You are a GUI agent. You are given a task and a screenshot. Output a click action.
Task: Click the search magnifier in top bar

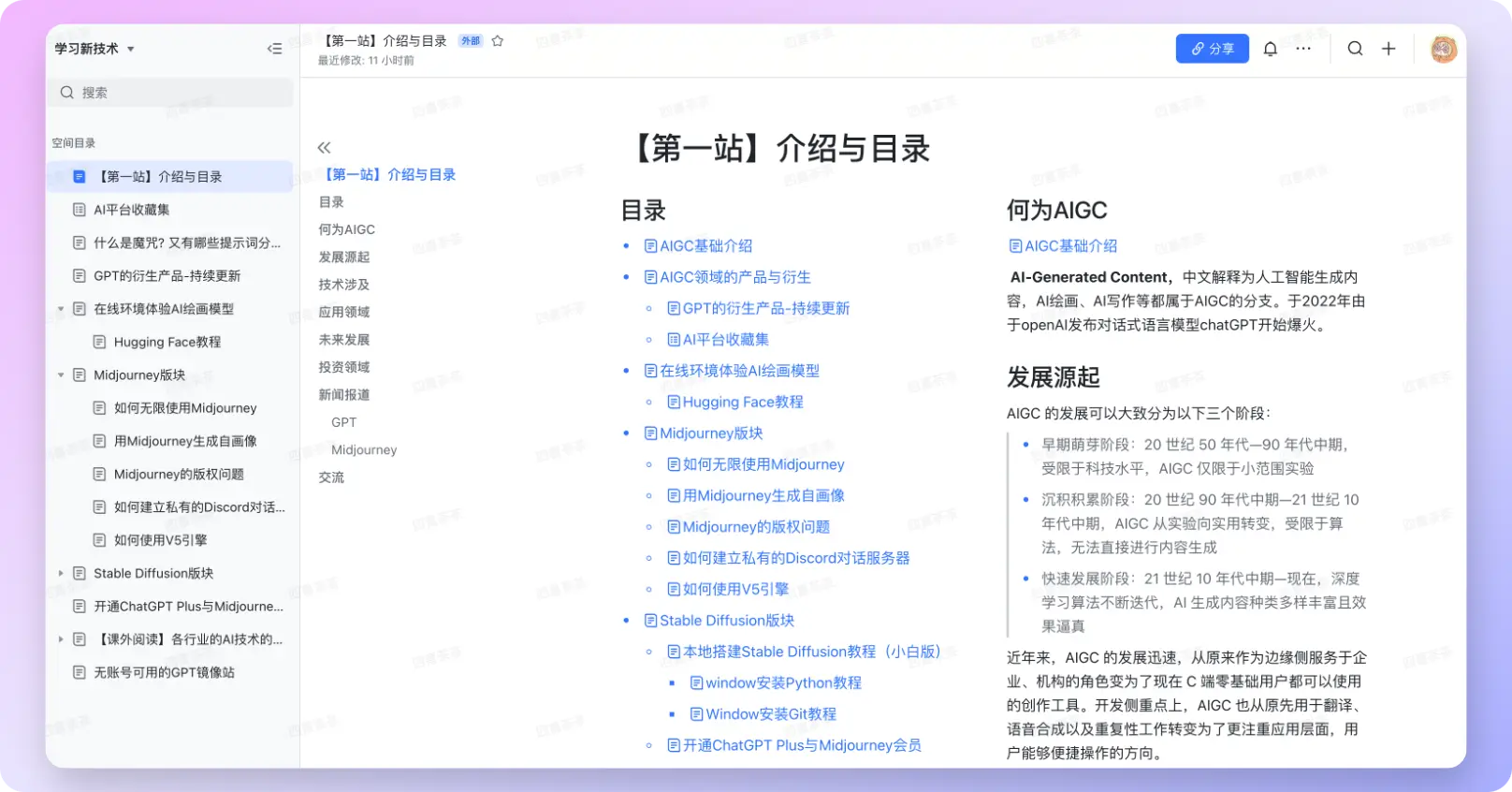(1355, 49)
